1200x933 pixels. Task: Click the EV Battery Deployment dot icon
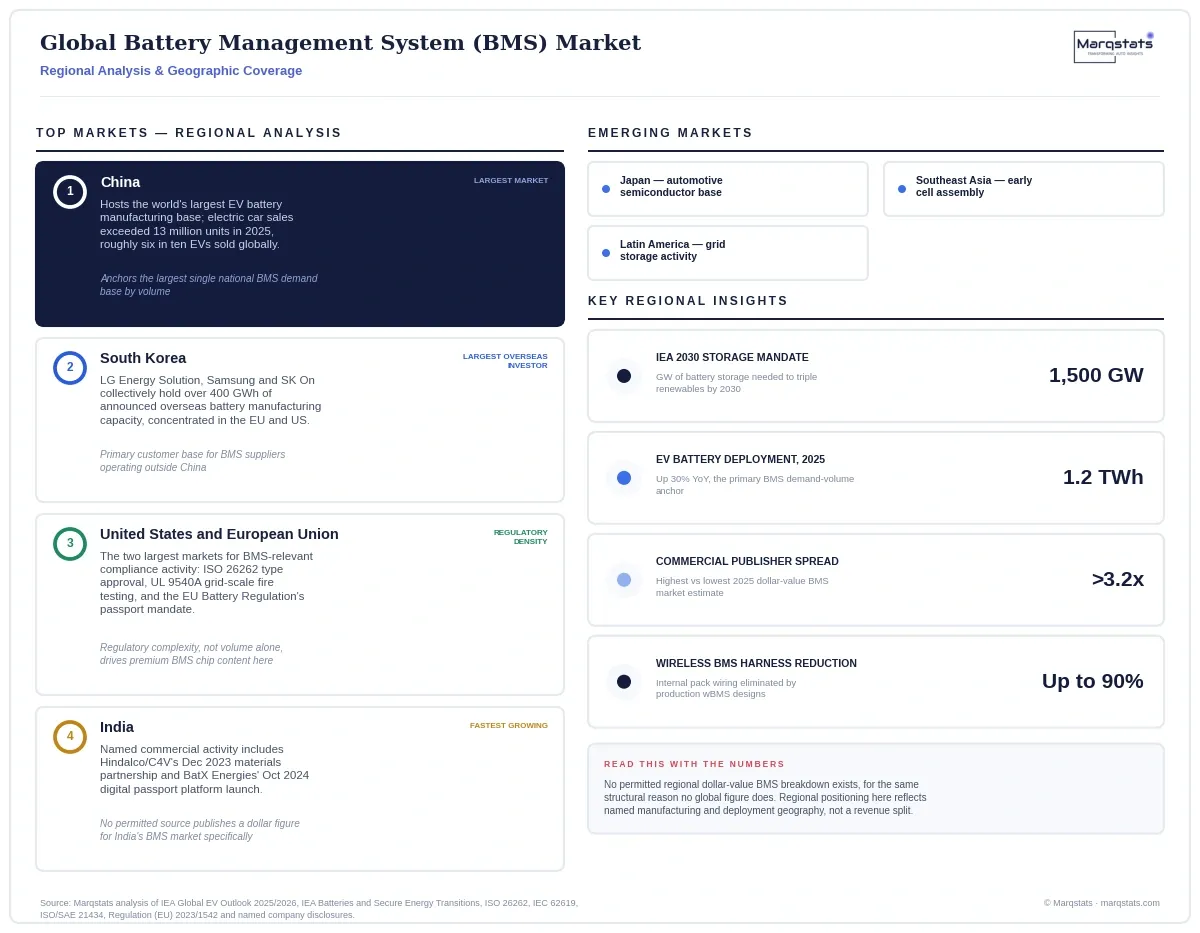(624, 478)
